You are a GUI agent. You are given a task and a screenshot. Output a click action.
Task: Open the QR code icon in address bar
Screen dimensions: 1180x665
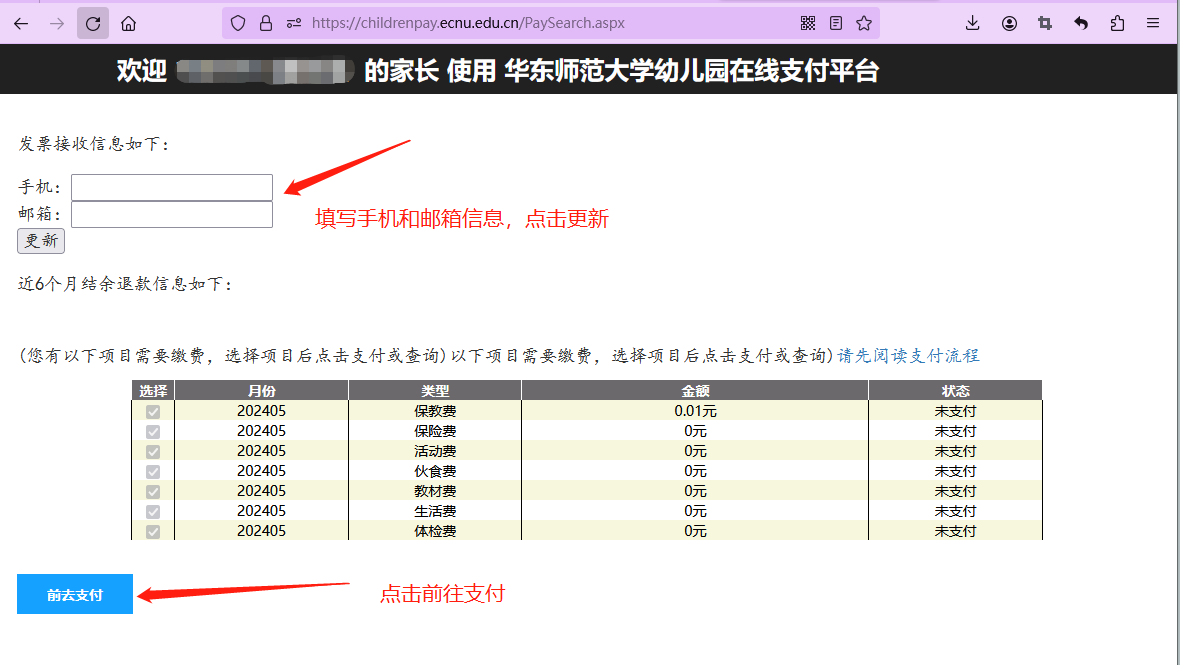click(x=808, y=23)
